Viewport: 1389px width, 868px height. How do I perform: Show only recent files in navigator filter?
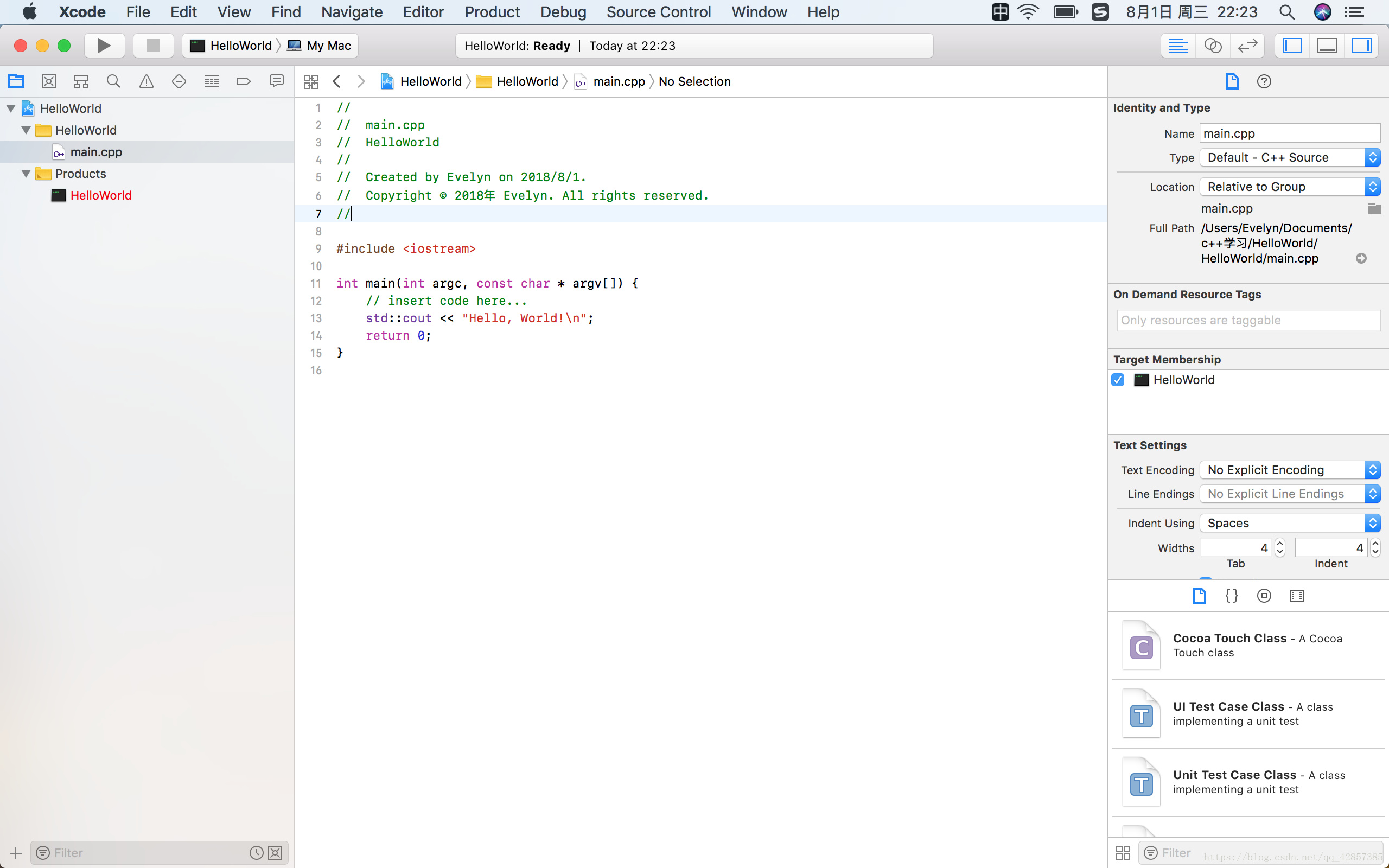click(257, 852)
